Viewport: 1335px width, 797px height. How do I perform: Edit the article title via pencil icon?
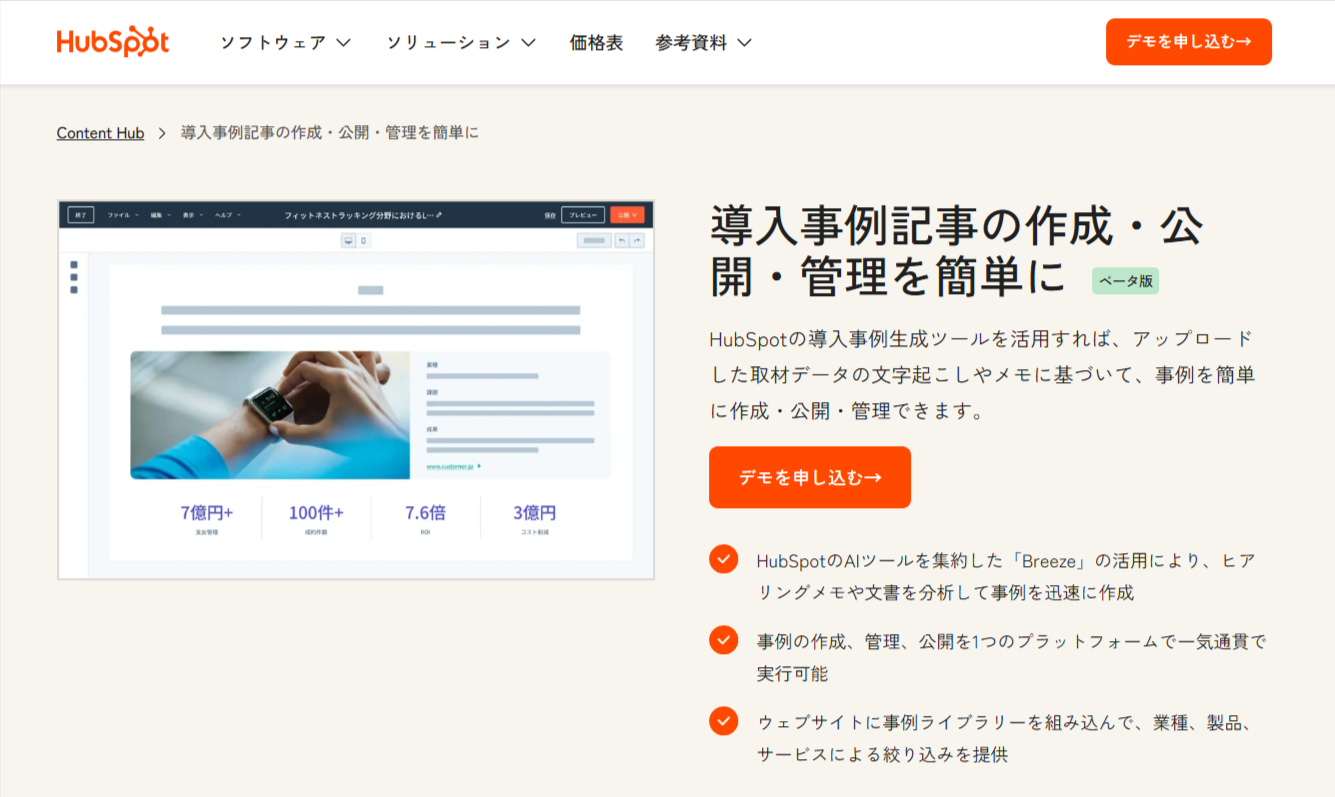click(440, 215)
